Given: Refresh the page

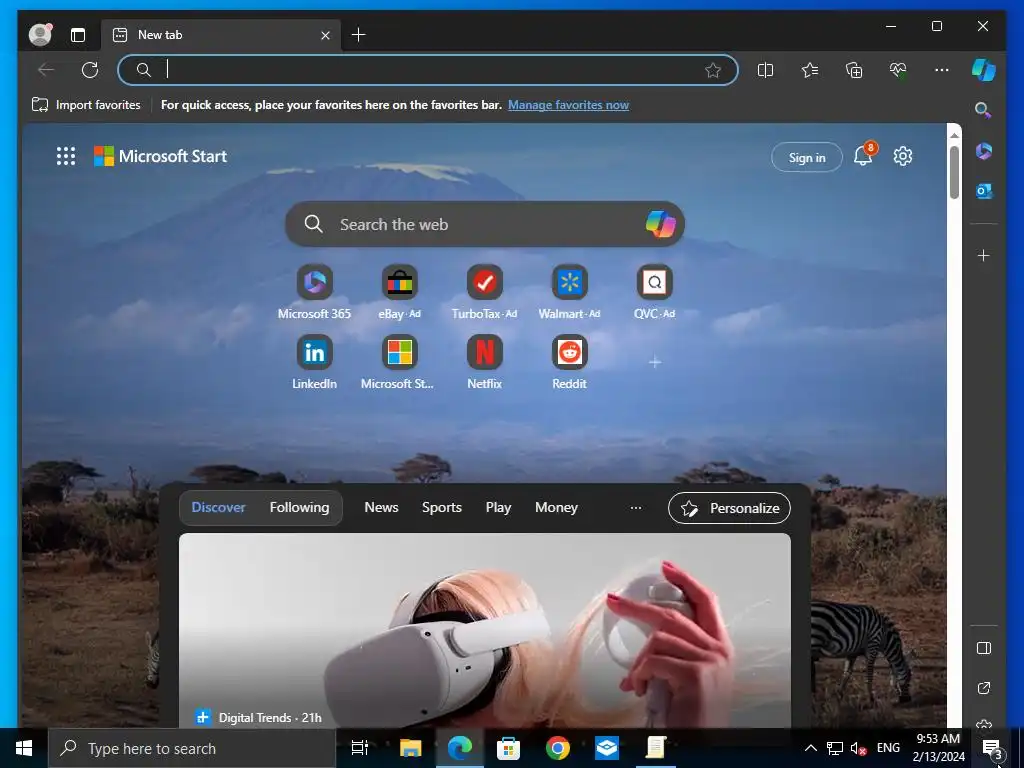Looking at the screenshot, I should [90, 70].
